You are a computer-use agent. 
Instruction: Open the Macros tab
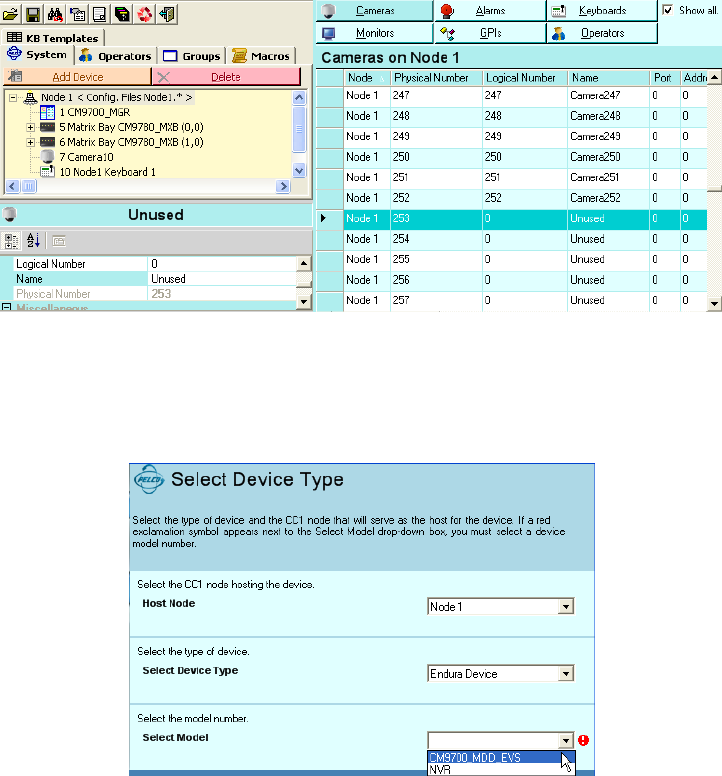tap(260, 56)
